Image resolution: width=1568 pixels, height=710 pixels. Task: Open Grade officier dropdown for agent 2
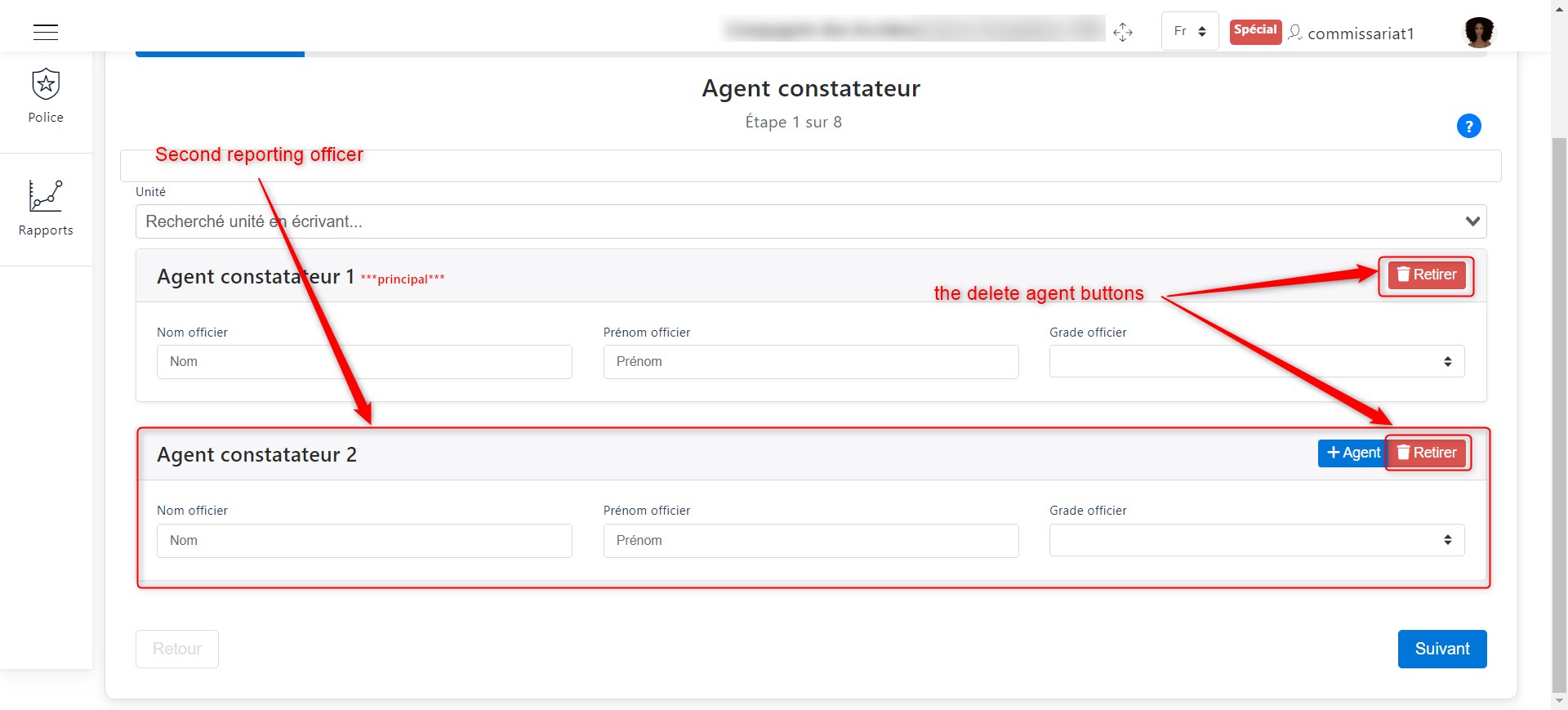click(x=1257, y=539)
